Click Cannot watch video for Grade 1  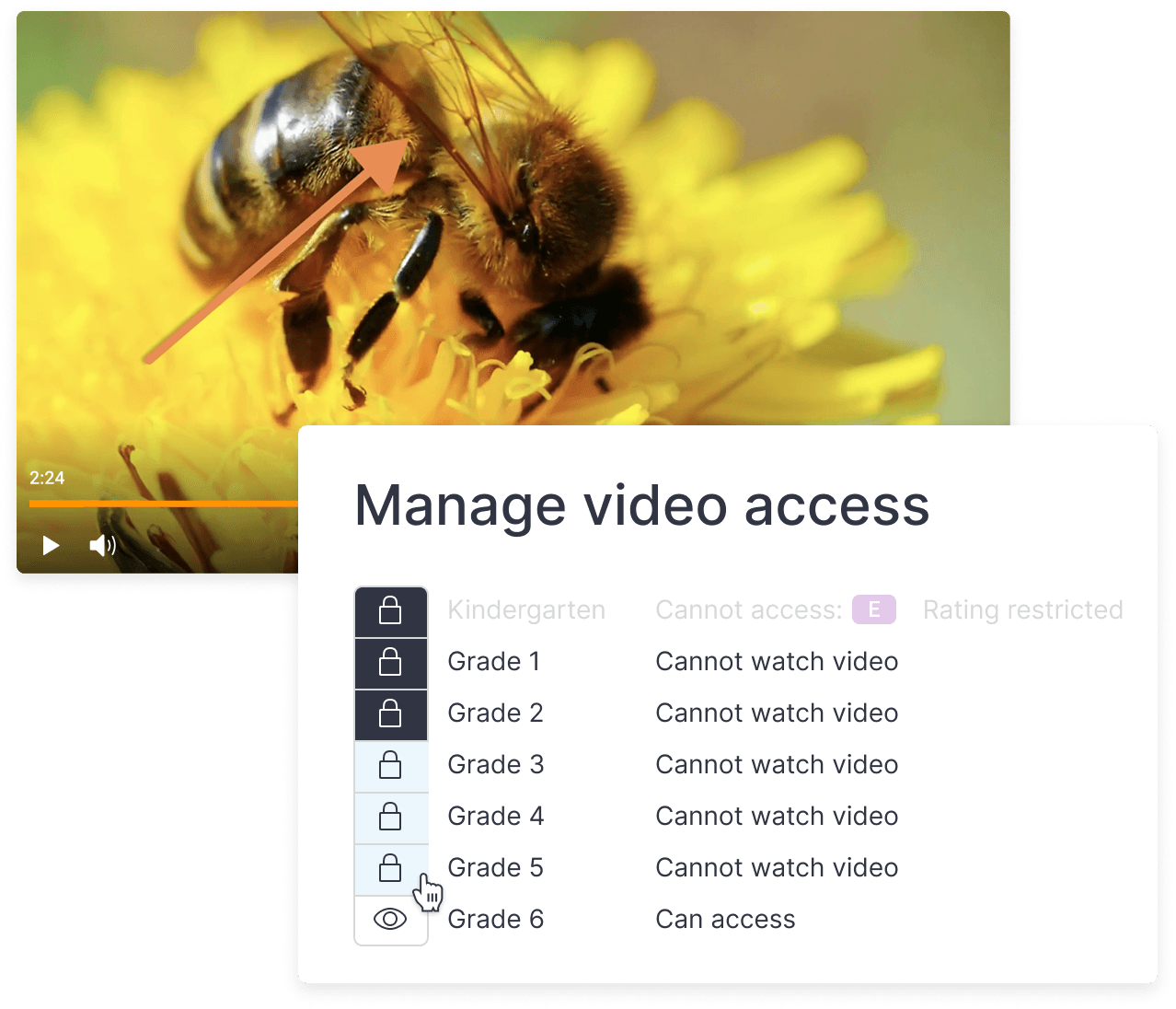776,662
